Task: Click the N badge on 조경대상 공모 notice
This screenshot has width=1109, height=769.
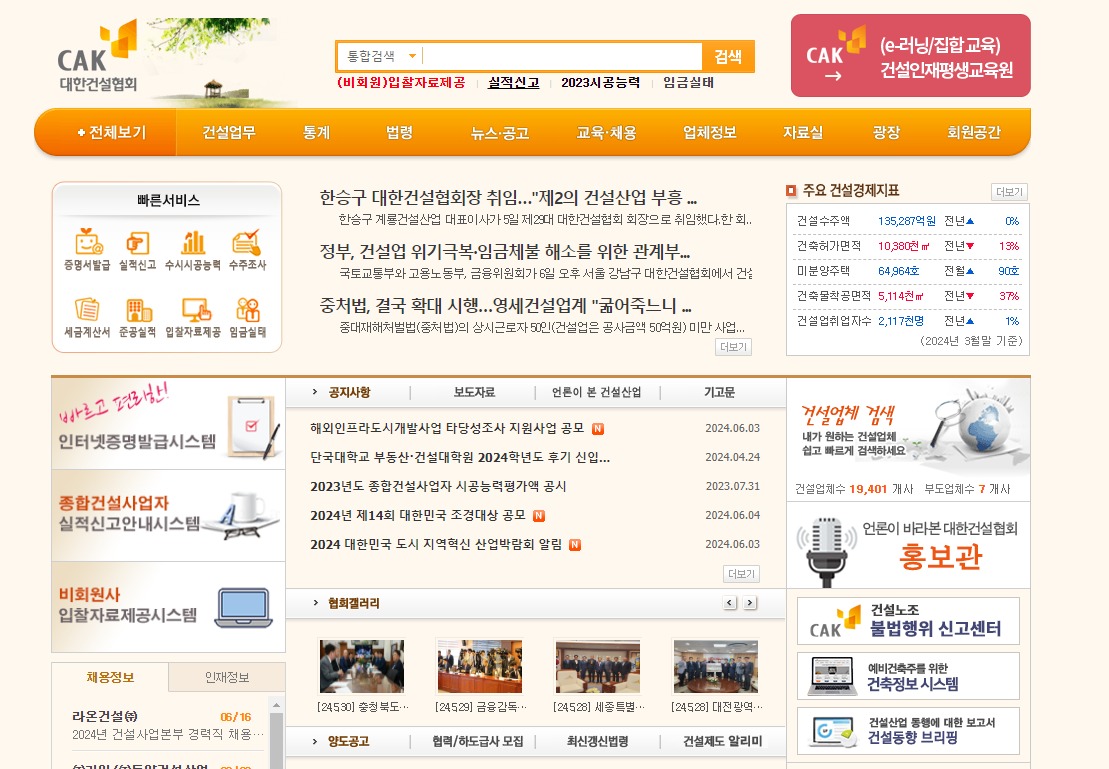Action: pos(539,516)
